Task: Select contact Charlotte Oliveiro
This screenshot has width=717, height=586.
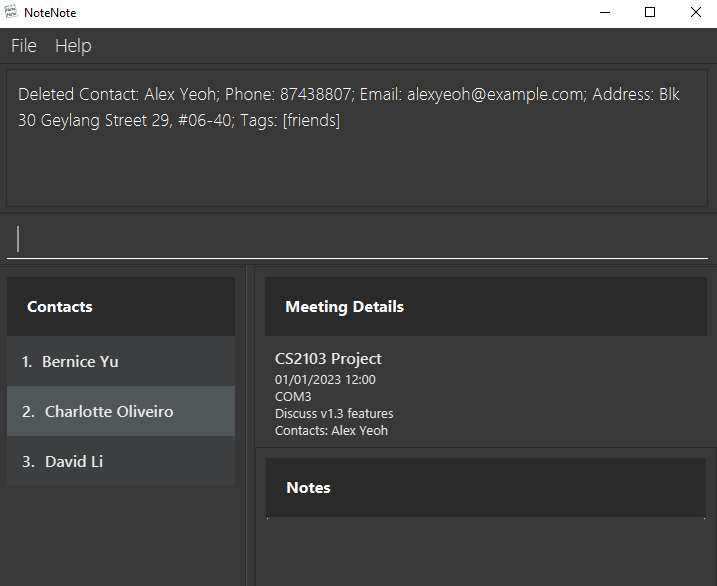Action: pyautogui.click(x=121, y=411)
